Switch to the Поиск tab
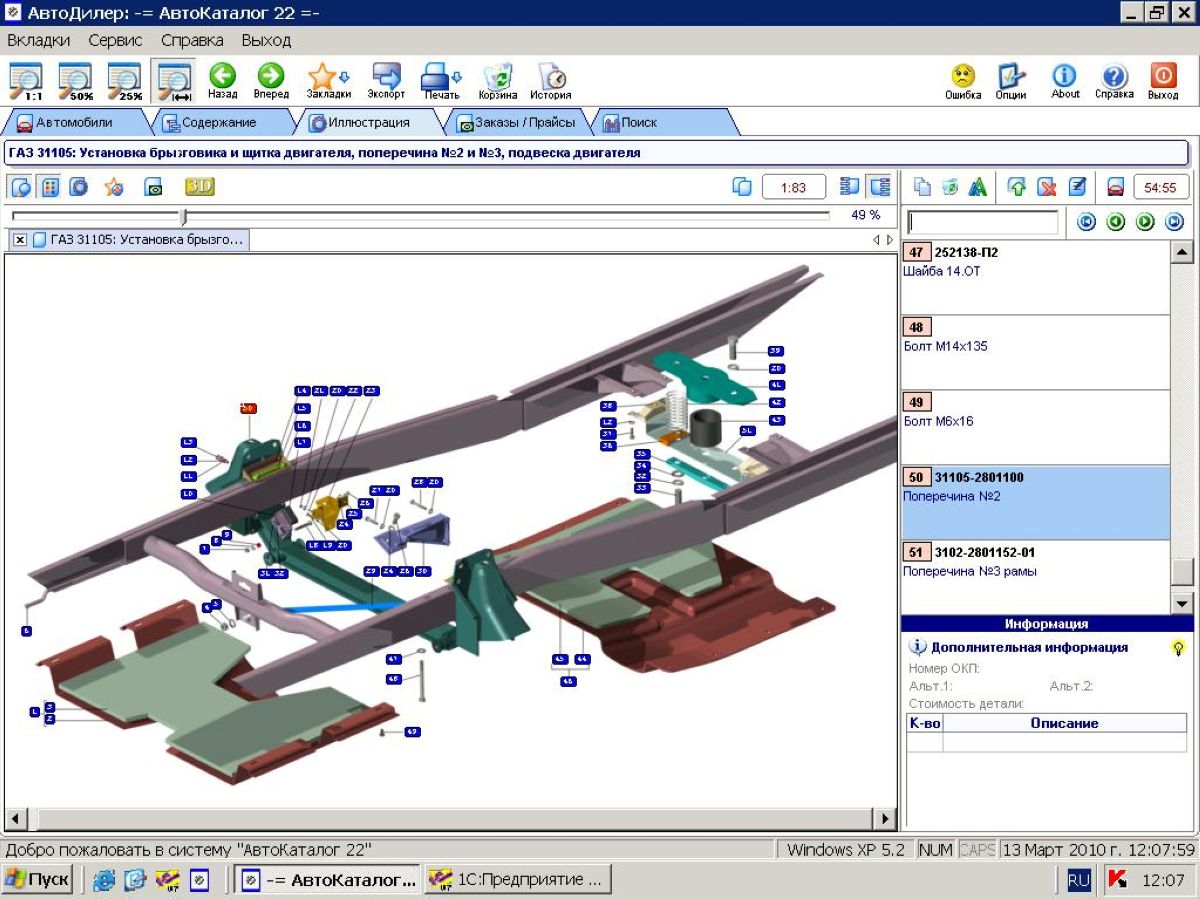The image size is (1200, 900). [x=662, y=122]
